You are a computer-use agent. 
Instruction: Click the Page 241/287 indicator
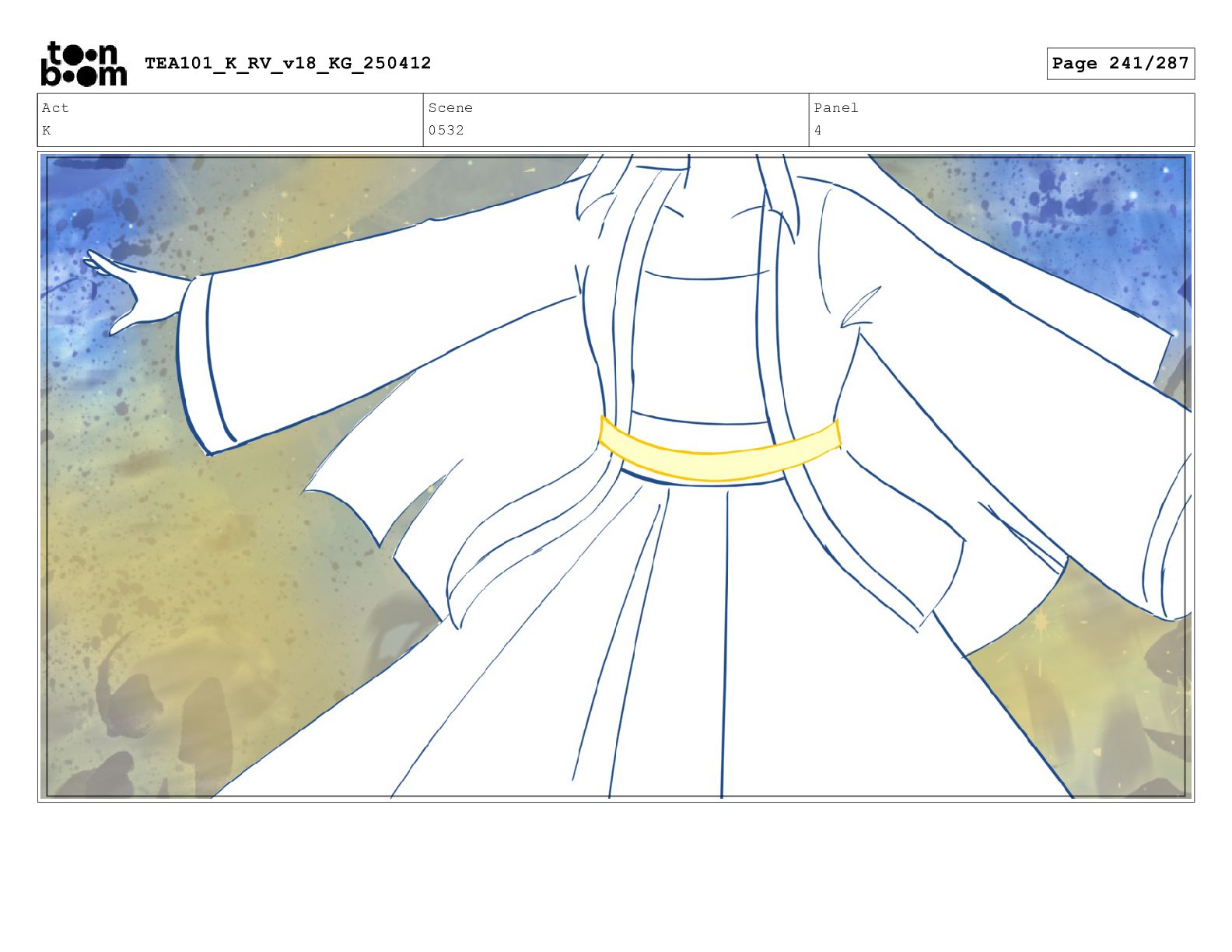(1120, 63)
